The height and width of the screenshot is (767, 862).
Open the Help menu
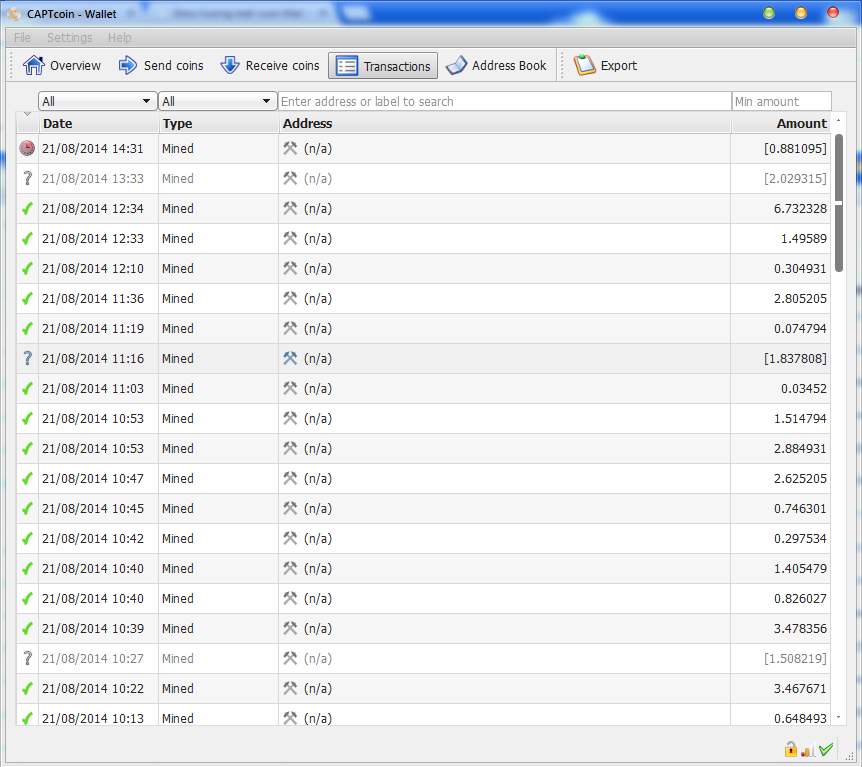tap(119, 37)
